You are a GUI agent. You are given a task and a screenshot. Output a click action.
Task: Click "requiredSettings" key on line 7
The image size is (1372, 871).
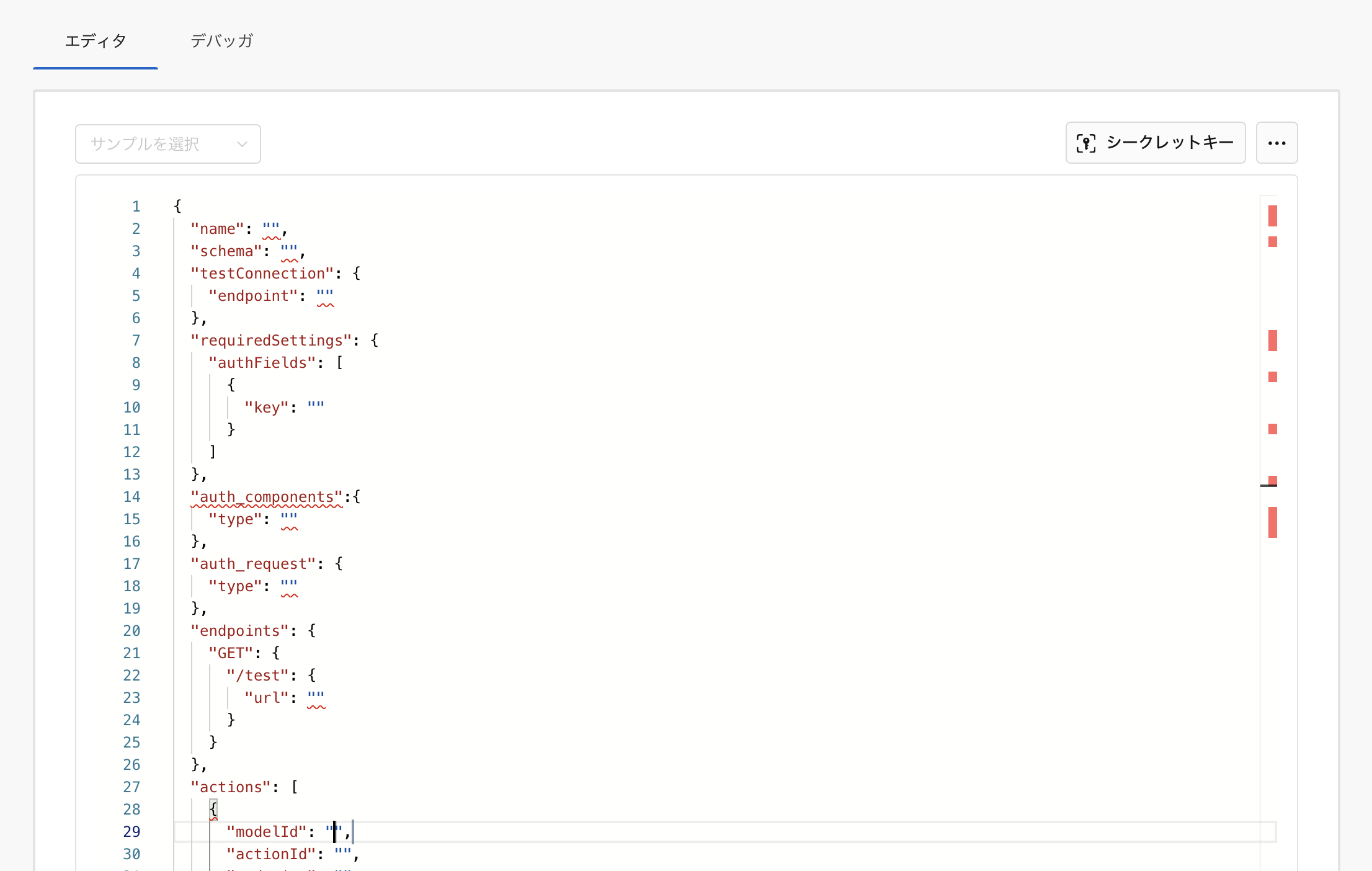(271, 341)
